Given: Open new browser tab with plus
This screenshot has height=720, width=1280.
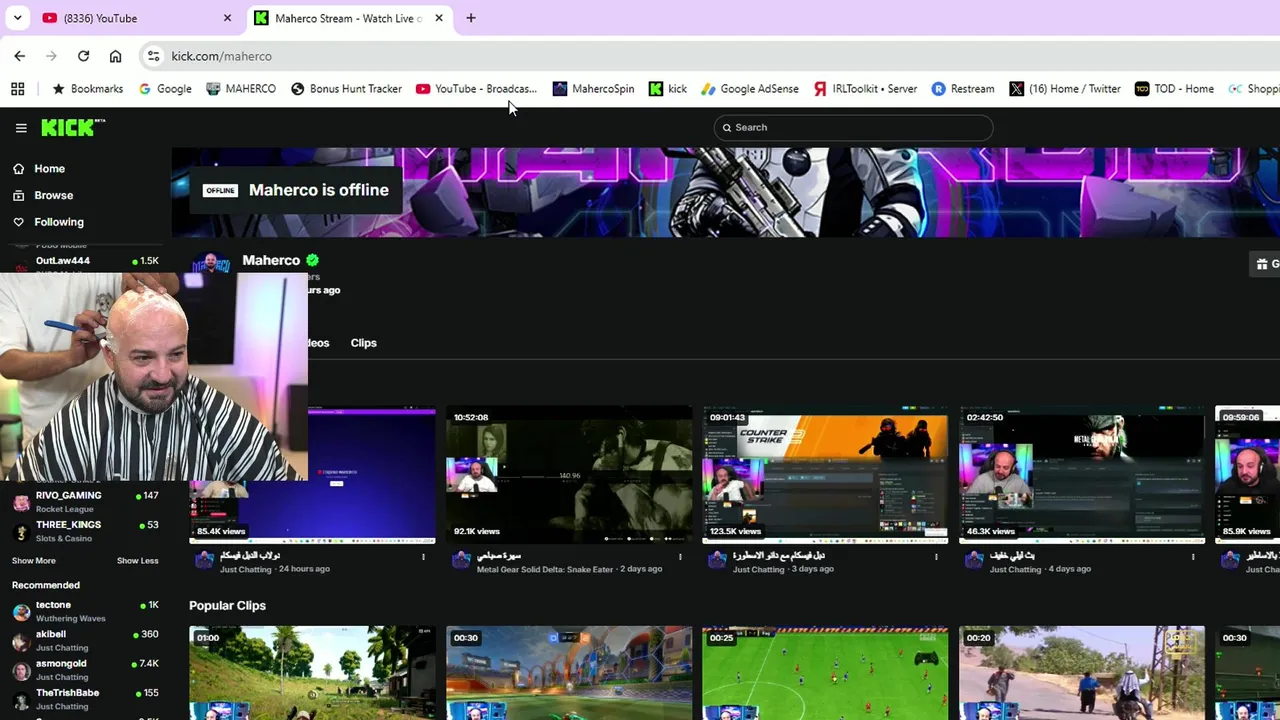Looking at the screenshot, I should click(470, 18).
